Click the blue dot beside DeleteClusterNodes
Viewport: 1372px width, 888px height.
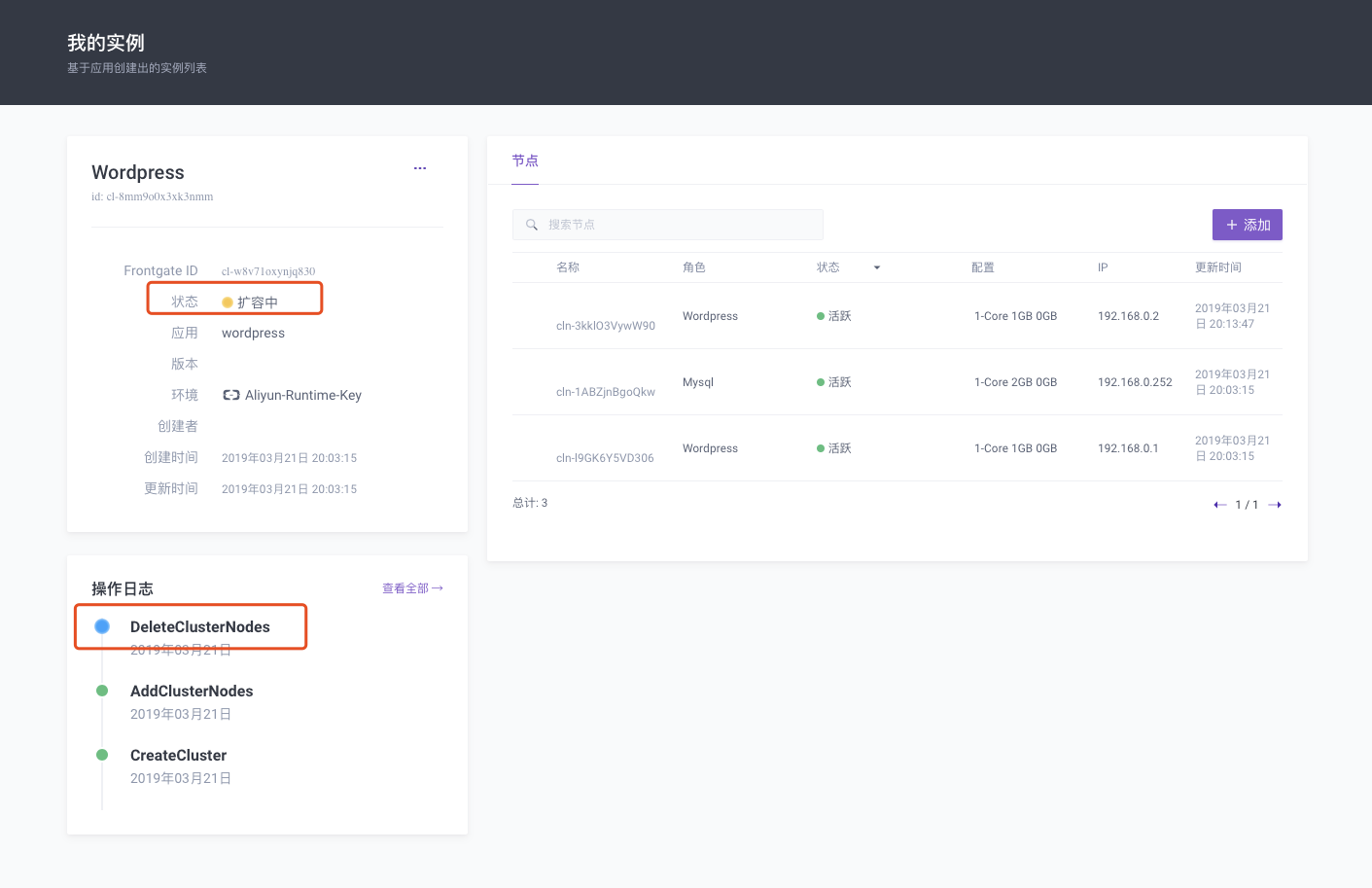101,626
